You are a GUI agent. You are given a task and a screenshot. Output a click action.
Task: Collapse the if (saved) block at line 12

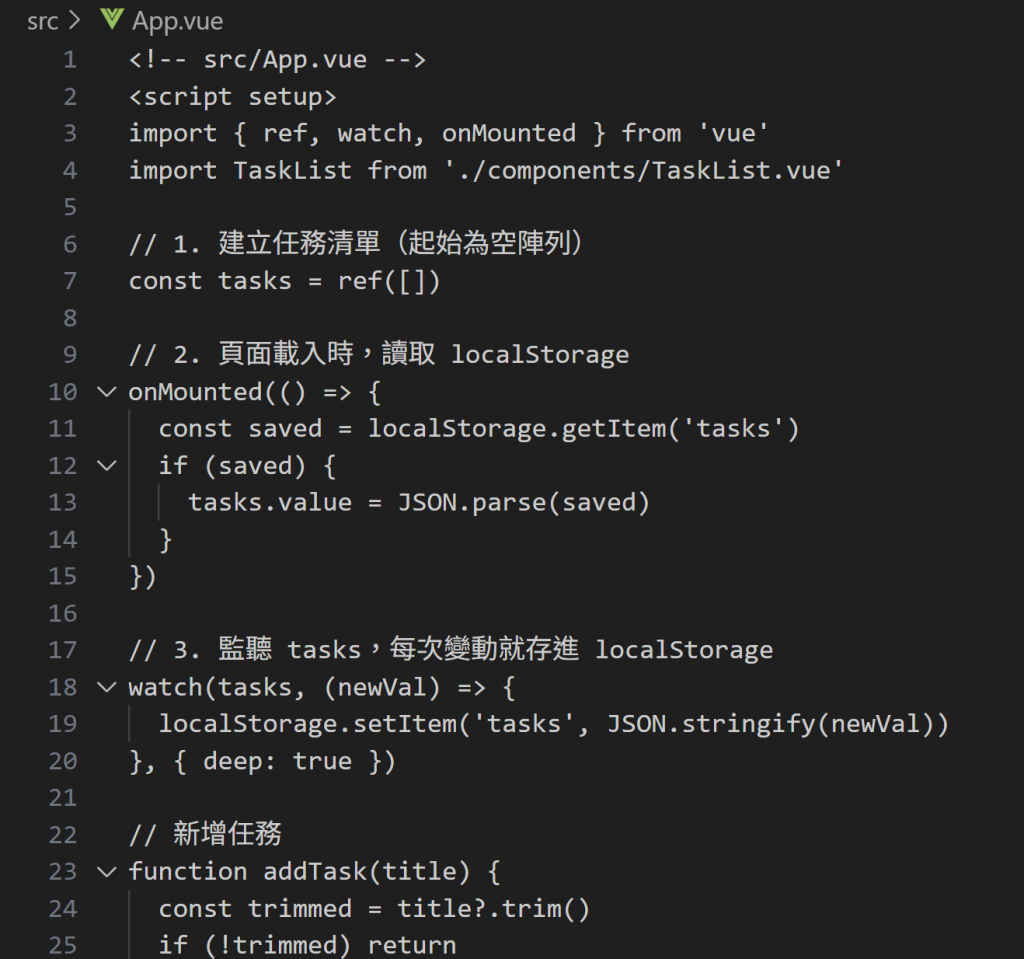pyautogui.click(x=106, y=466)
